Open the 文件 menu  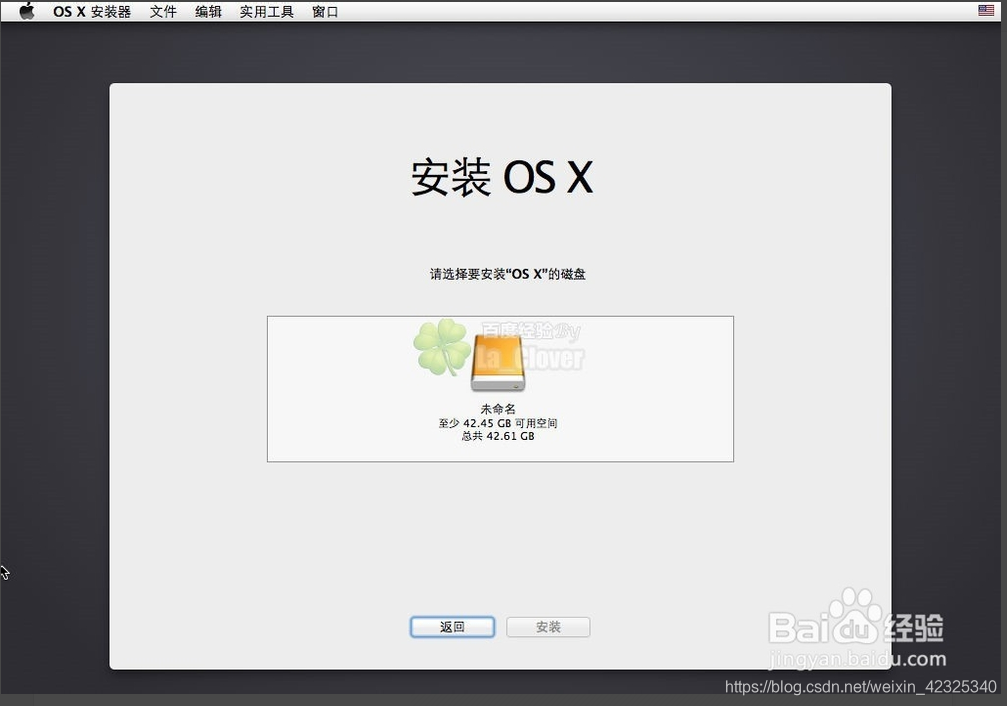click(x=163, y=12)
